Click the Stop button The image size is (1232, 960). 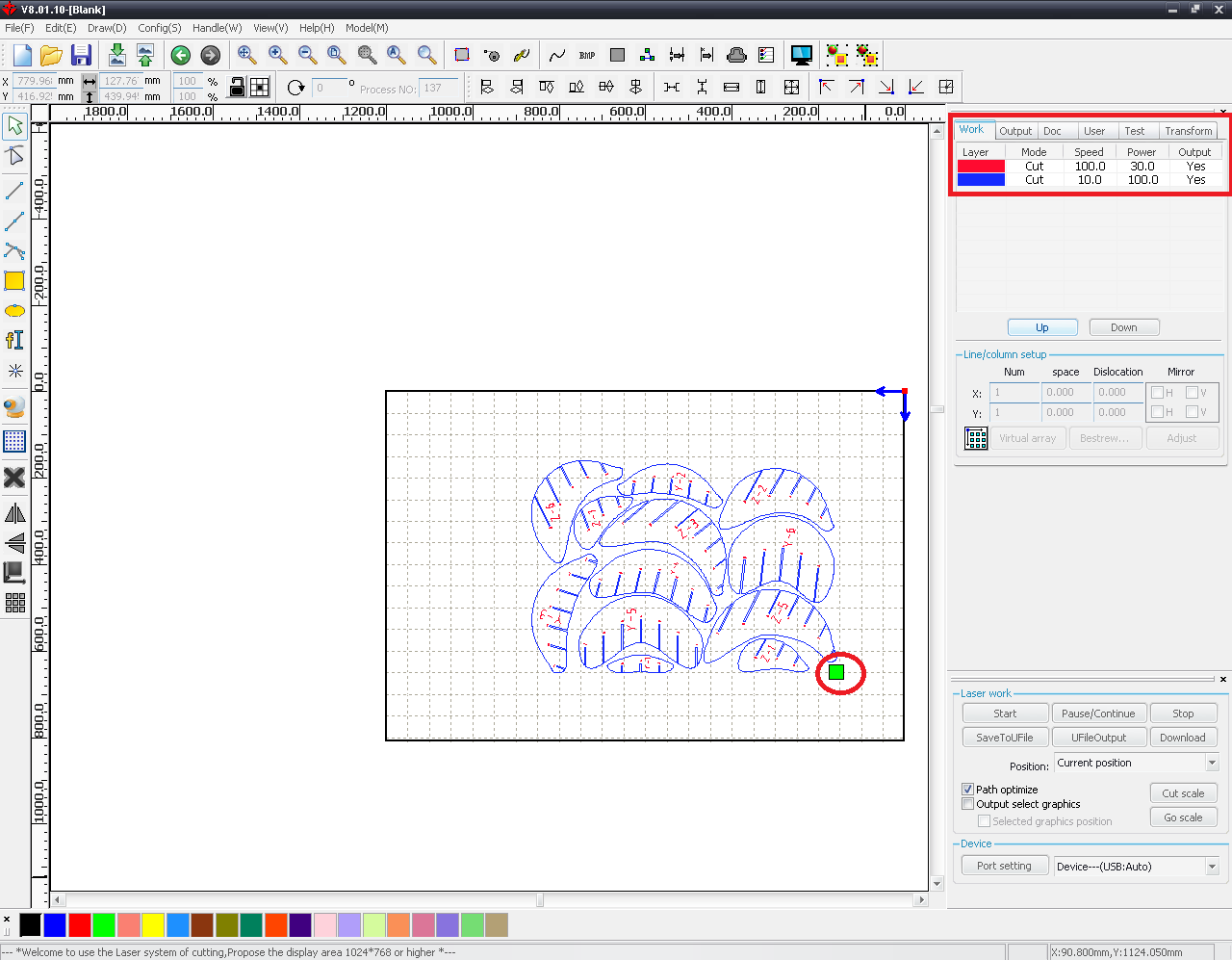(x=1183, y=714)
